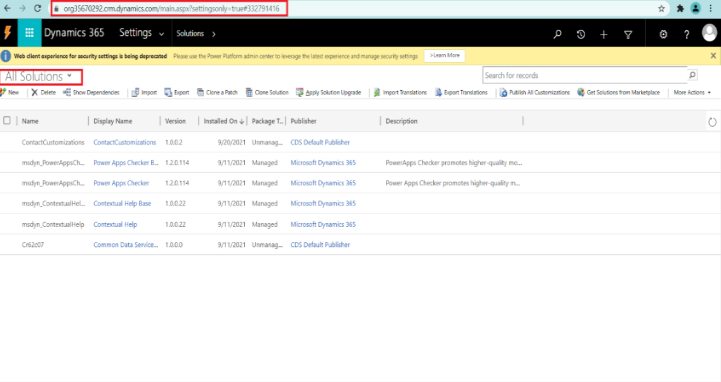Open Microsoft Dynamics 365 publisher of Contextual Help

(323, 224)
